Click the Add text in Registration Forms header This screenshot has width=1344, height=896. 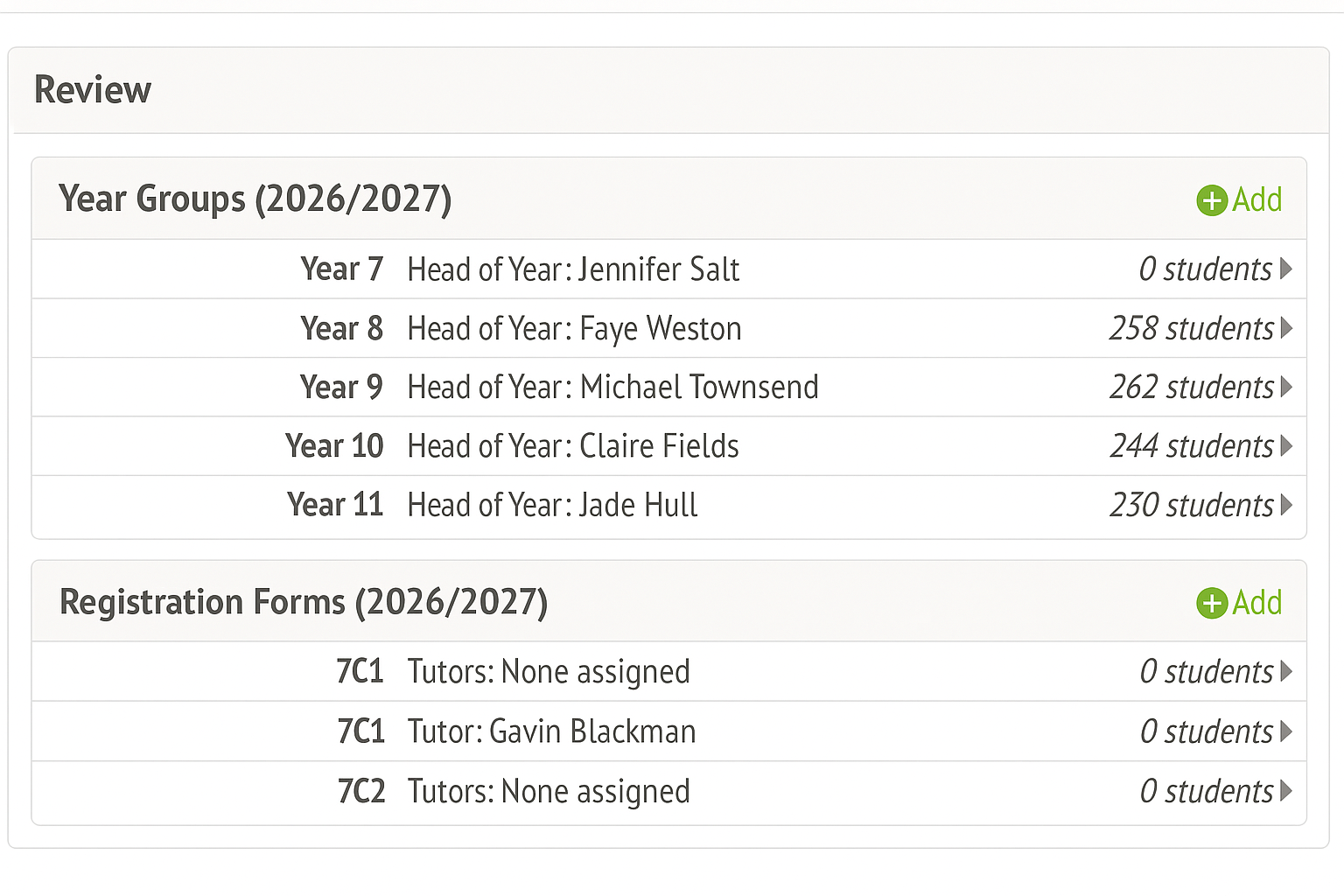(x=1257, y=603)
